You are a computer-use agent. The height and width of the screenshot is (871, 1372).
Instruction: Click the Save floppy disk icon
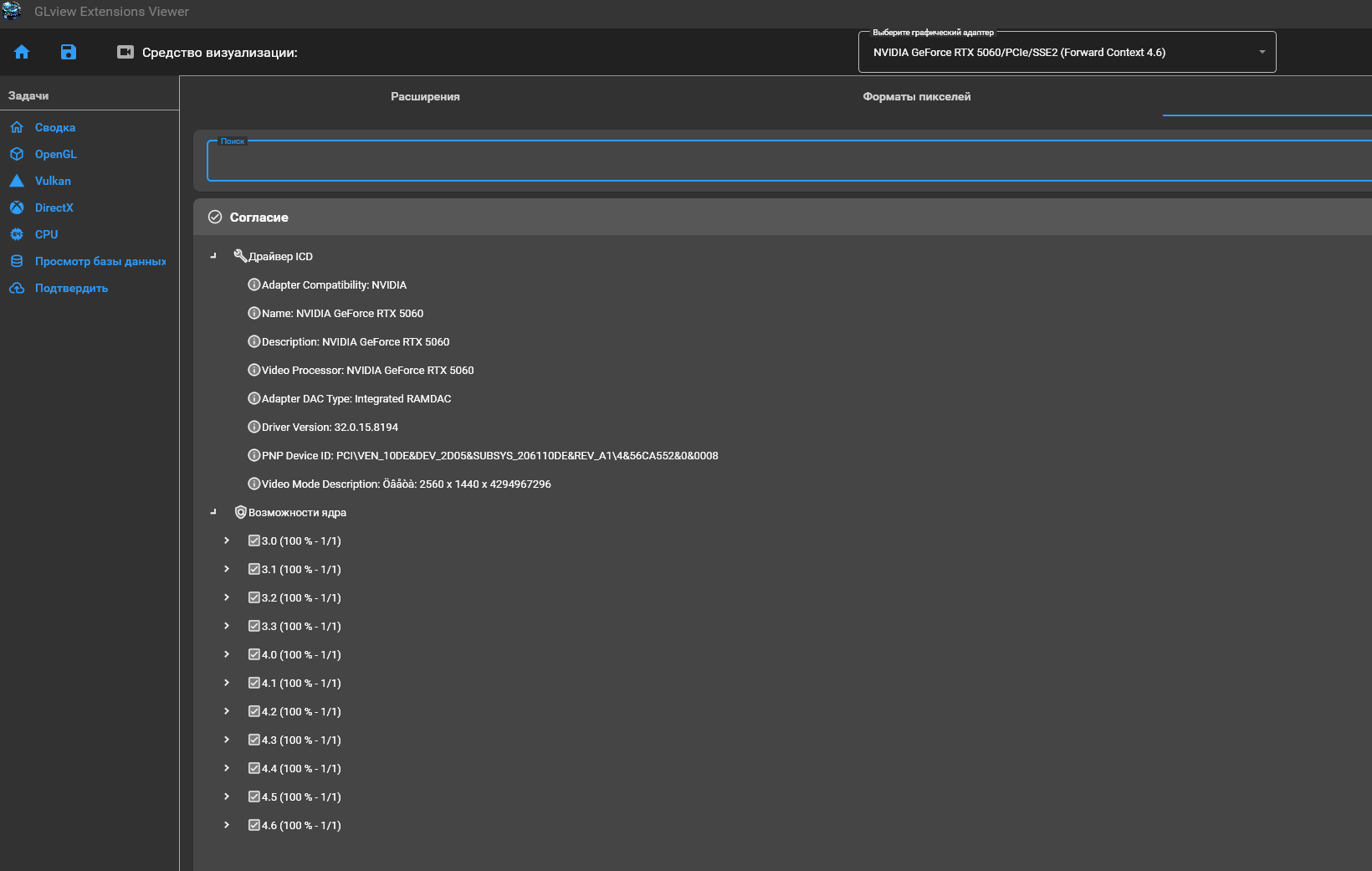pyautogui.click(x=69, y=52)
